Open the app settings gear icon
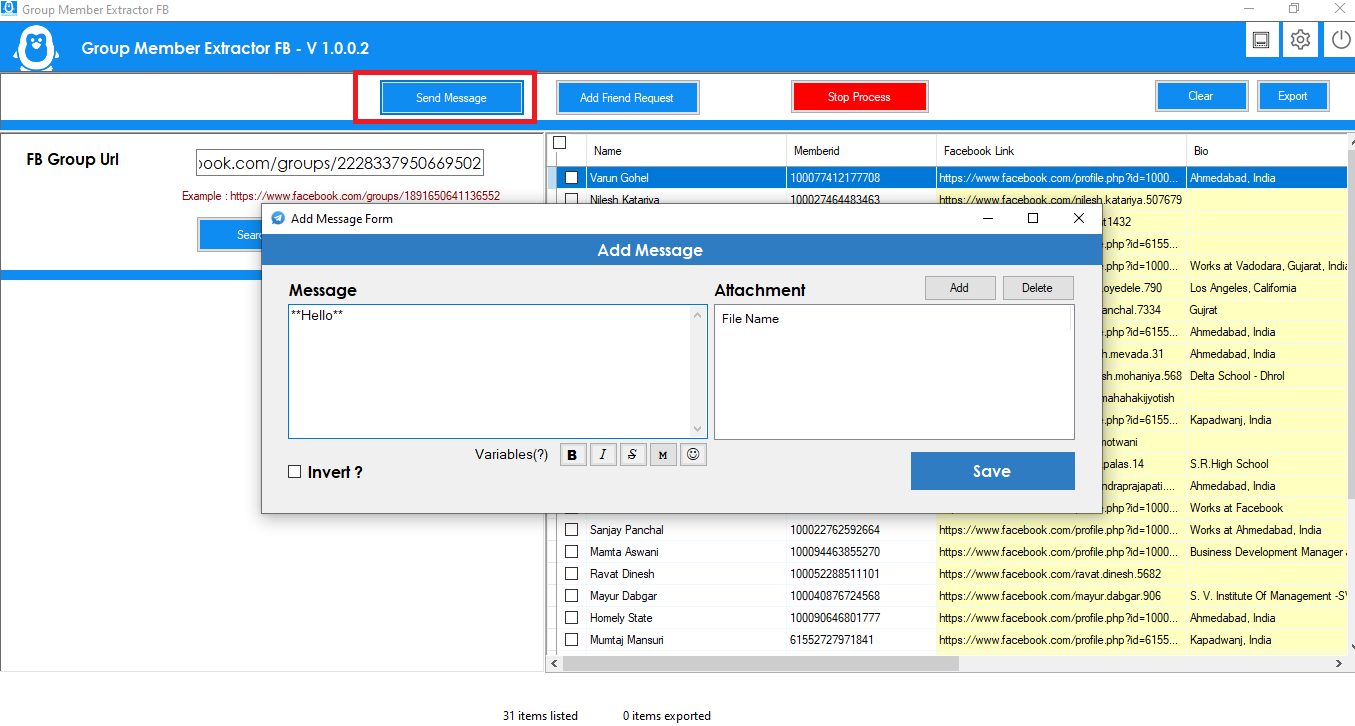The width and height of the screenshot is (1355, 726). pyautogui.click(x=1300, y=39)
